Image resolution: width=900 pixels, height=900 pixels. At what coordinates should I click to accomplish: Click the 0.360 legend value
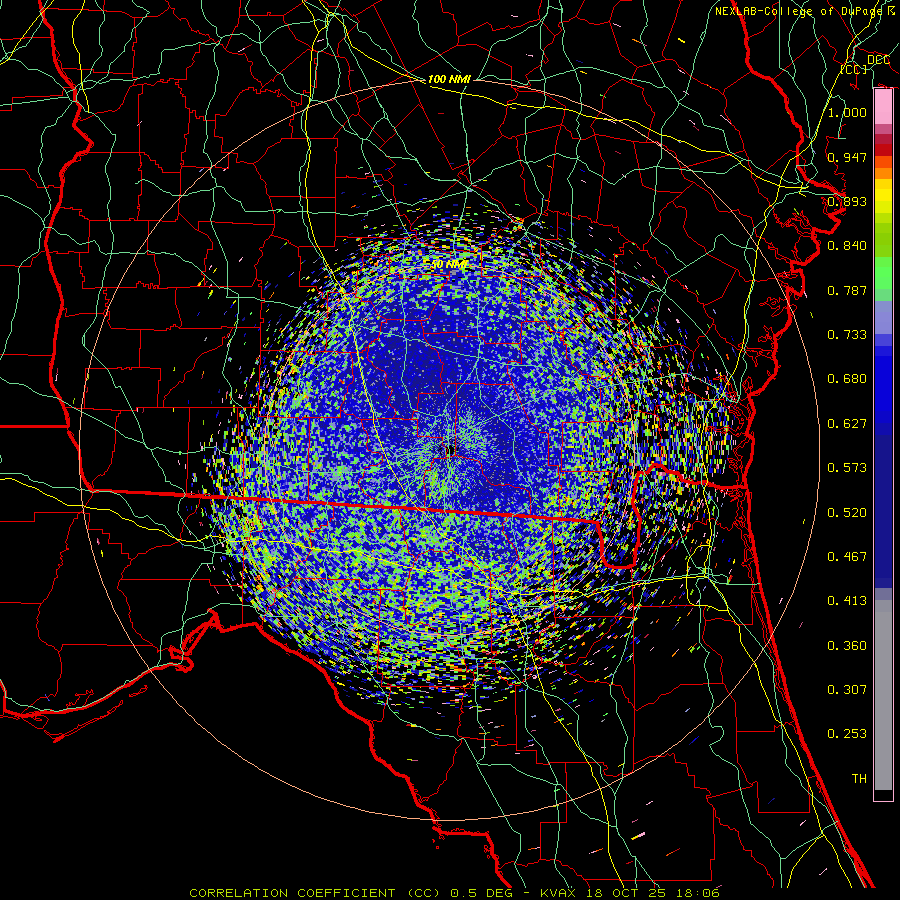click(x=847, y=646)
